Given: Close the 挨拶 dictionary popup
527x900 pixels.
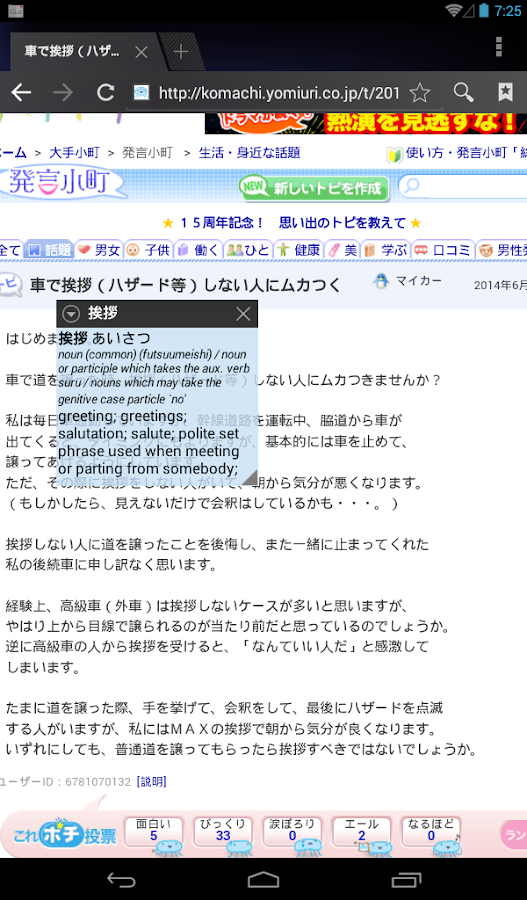Looking at the screenshot, I should click(243, 313).
